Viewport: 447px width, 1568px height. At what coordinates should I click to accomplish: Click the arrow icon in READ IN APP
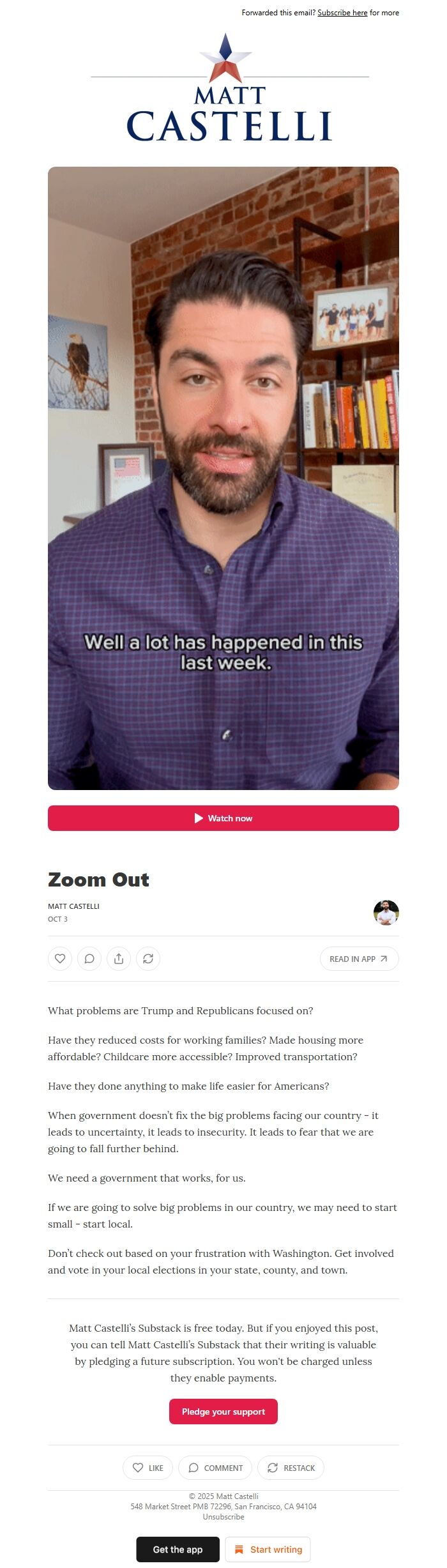click(384, 959)
